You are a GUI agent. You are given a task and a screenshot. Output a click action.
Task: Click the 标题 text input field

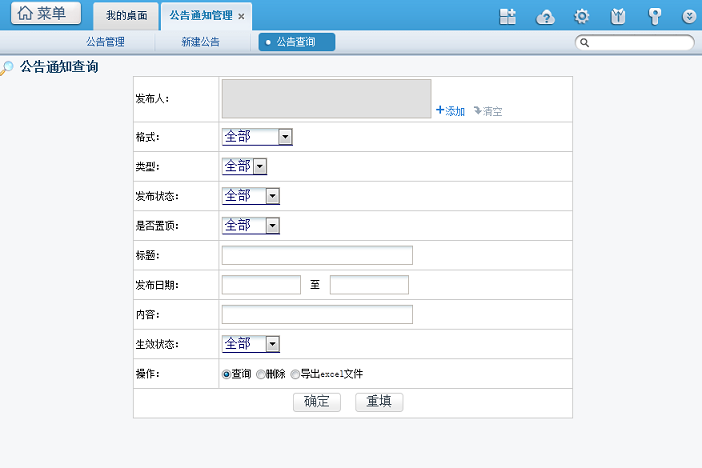pyautogui.click(x=317, y=255)
